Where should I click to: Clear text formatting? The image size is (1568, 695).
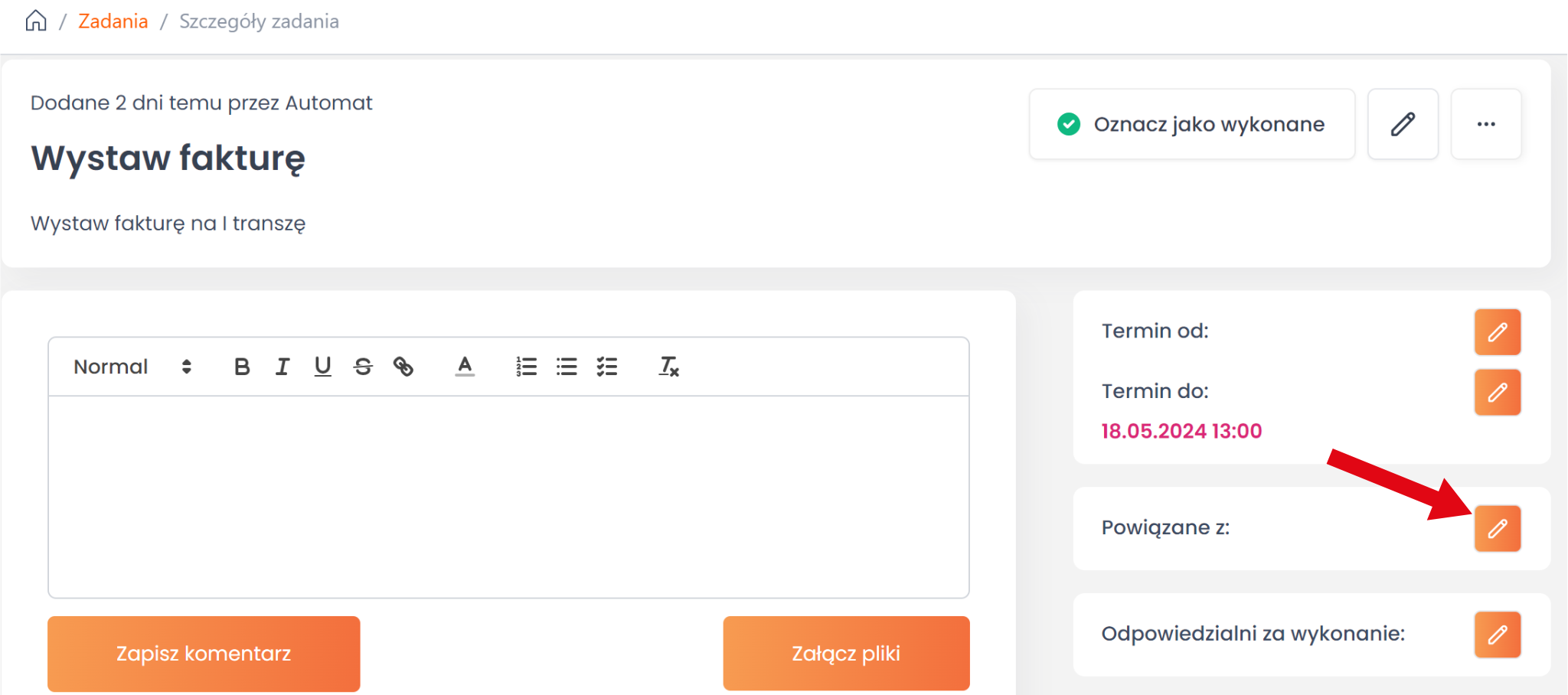(669, 367)
